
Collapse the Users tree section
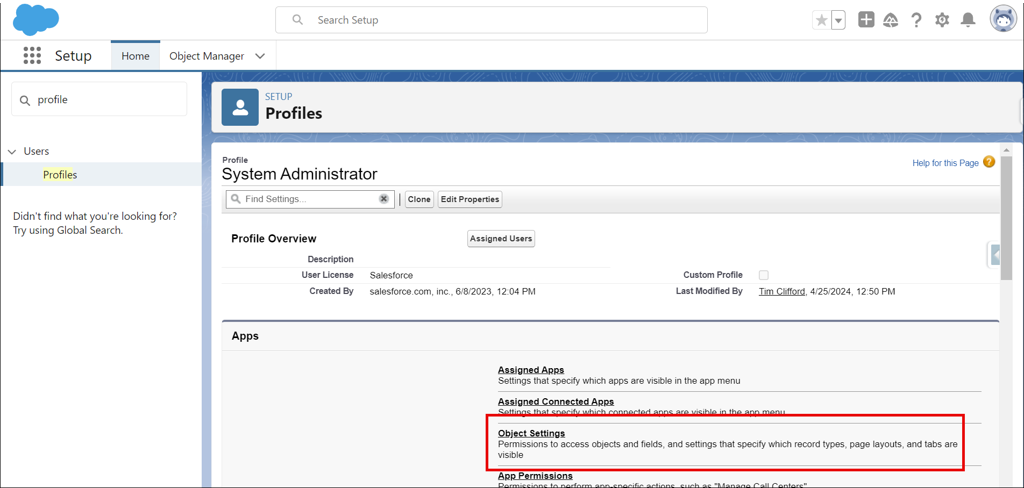point(12,152)
